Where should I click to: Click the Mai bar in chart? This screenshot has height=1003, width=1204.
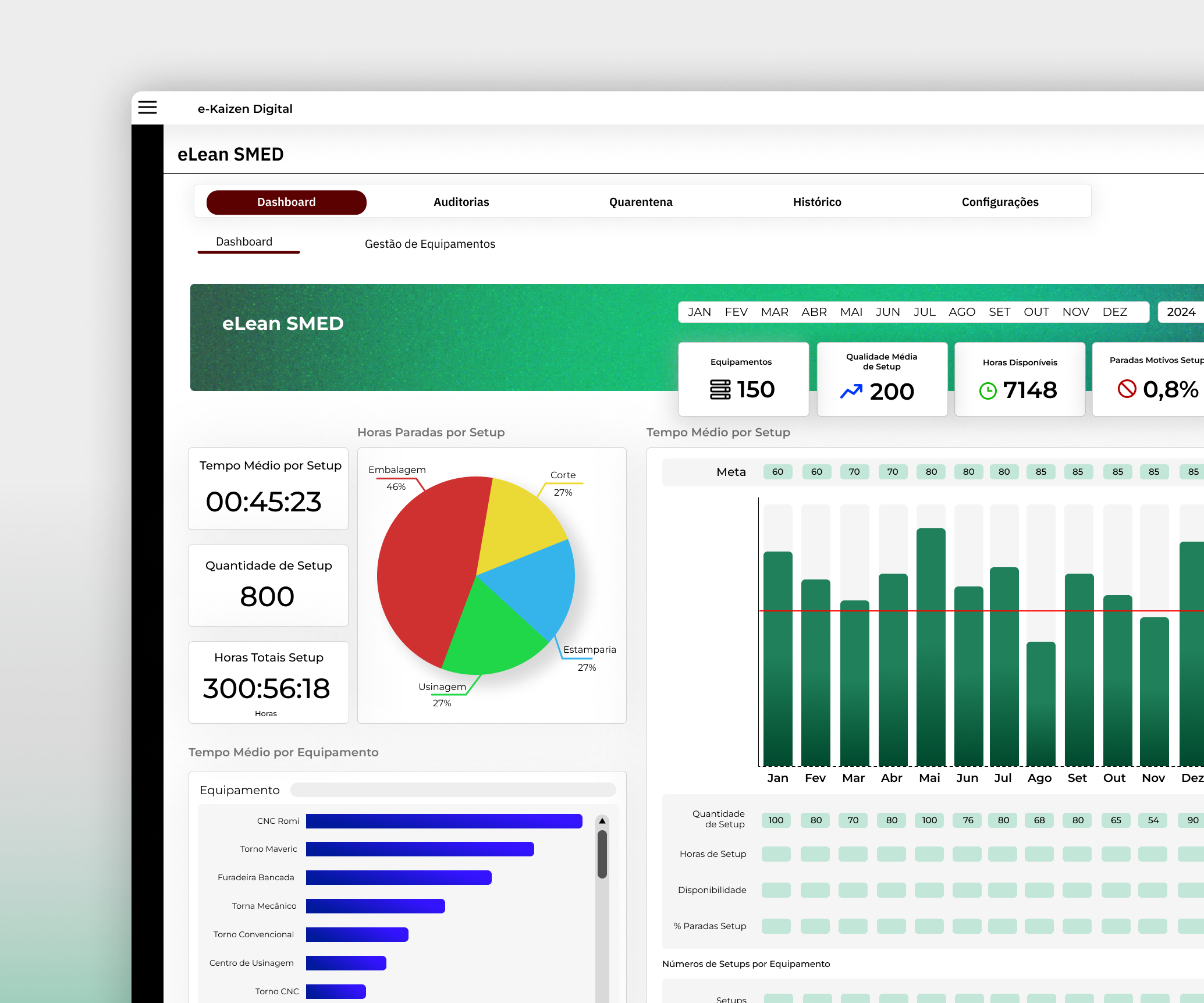pyautogui.click(x=930, y=646)
